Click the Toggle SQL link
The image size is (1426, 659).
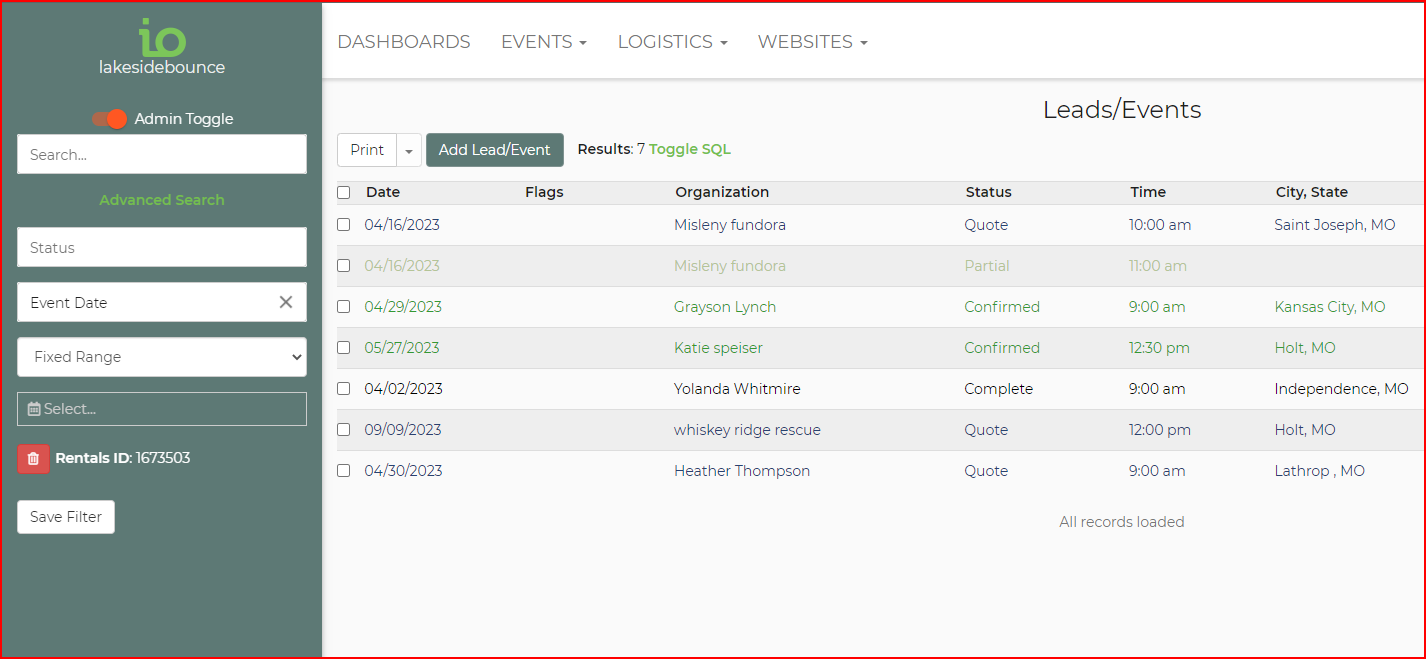pyautogui.click(x=689, y=149)
